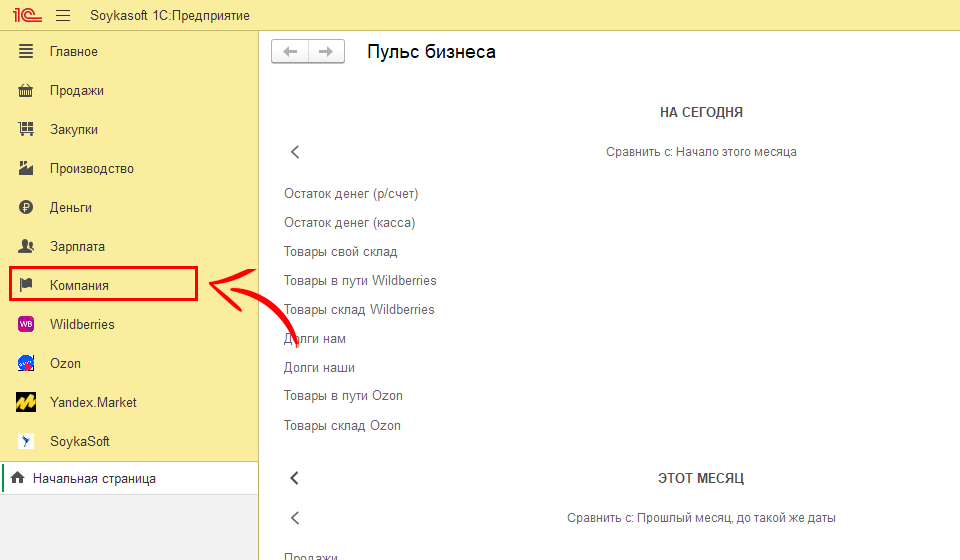
Task: Select the Долги наши indicator row
Action: pos(319,368)
